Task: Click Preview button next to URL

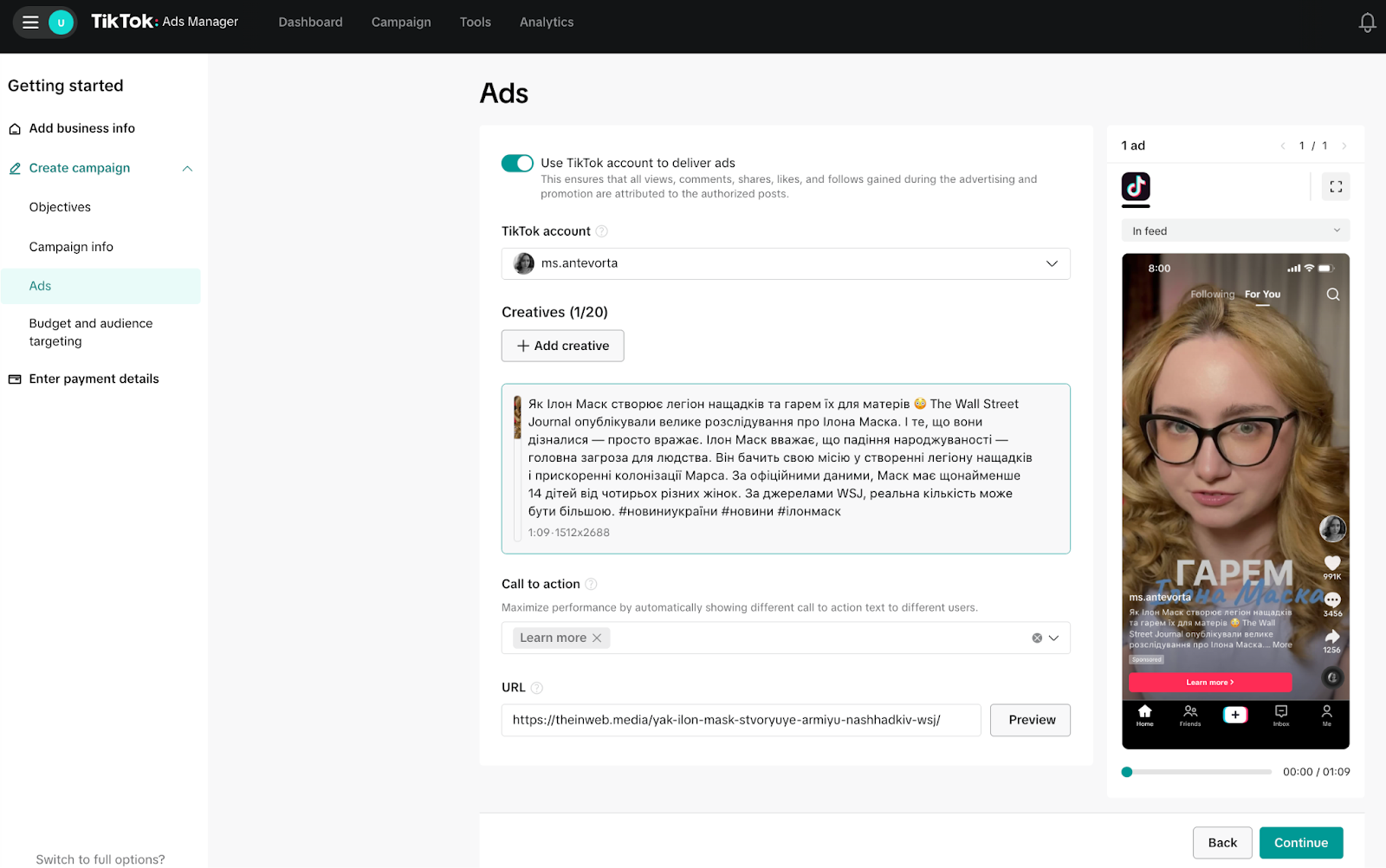Action: coord(1030,720)
